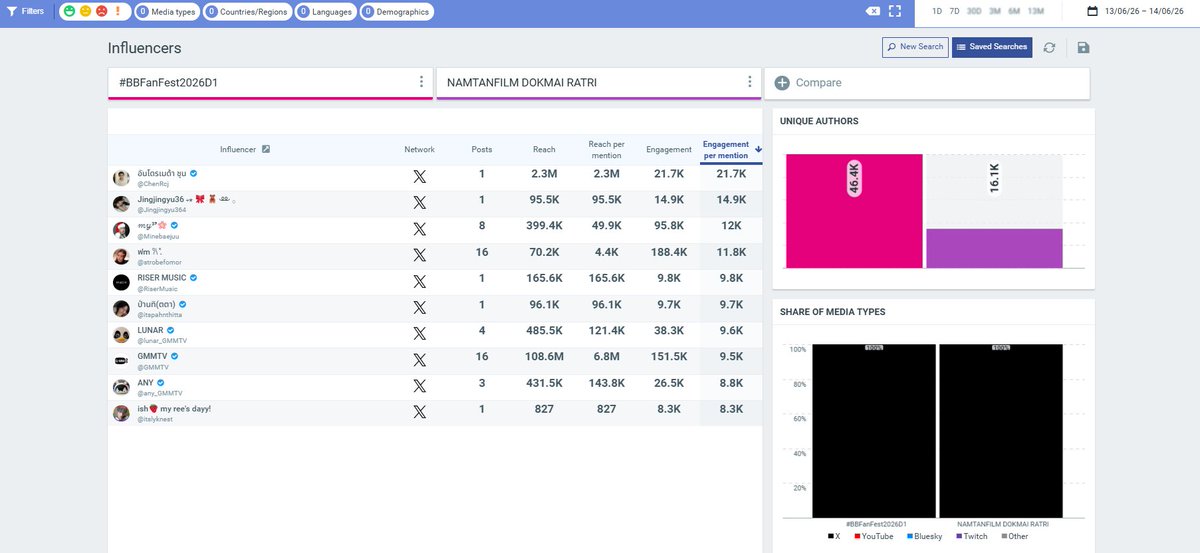Open the Languages filter dropdown
The image size is (1200, 553).
326,12
